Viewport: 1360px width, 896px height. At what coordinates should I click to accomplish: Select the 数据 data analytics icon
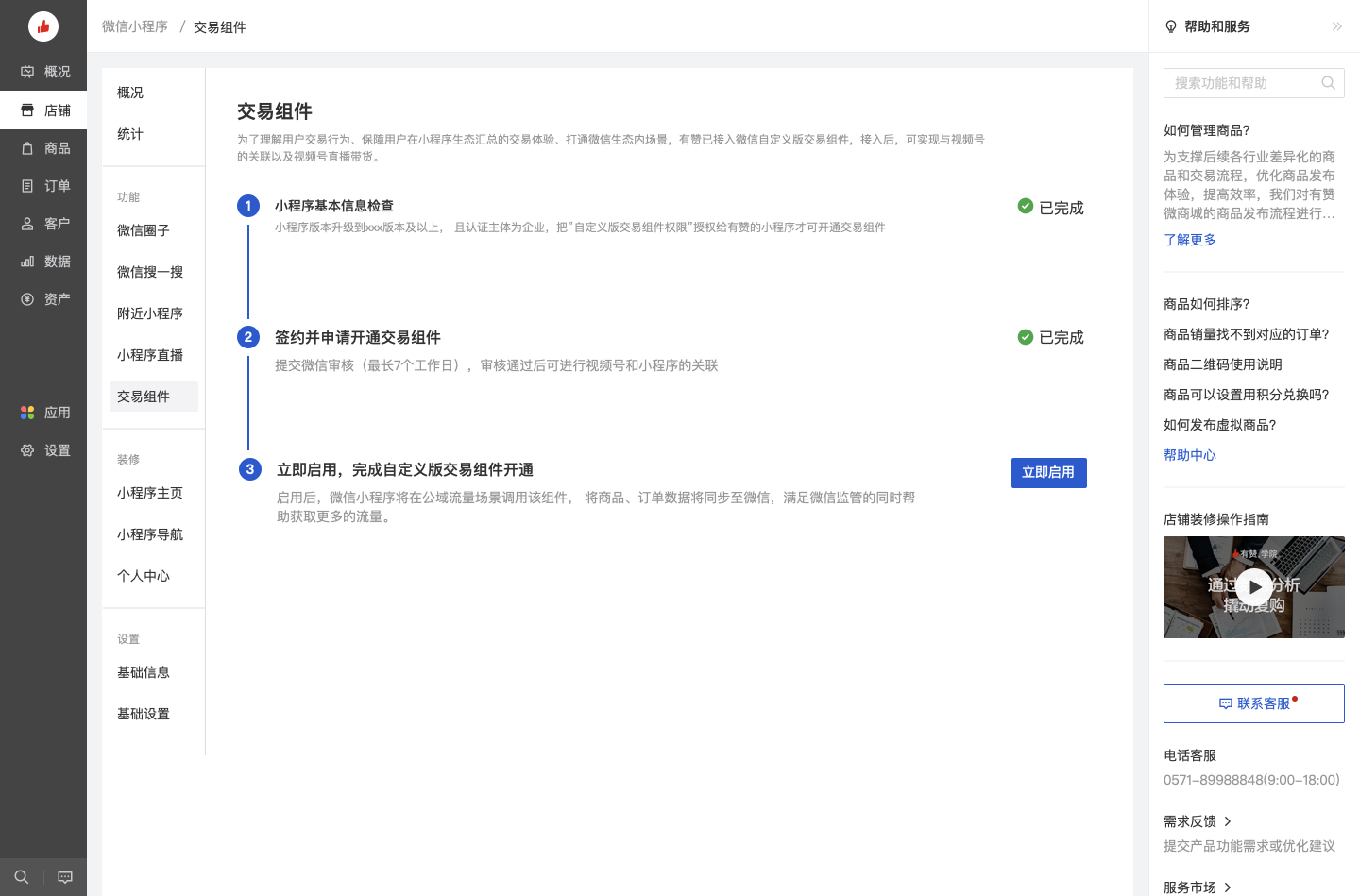(x=26, y=261)
